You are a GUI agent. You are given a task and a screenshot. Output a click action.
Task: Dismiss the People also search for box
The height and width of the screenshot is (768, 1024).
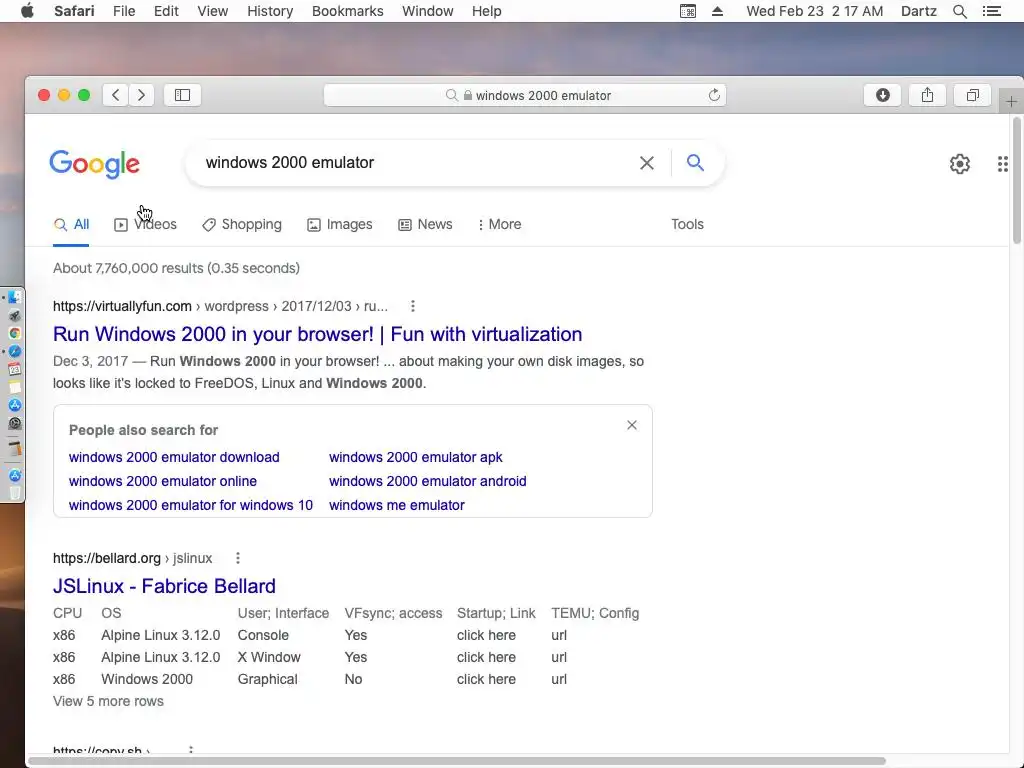(632, 425)
